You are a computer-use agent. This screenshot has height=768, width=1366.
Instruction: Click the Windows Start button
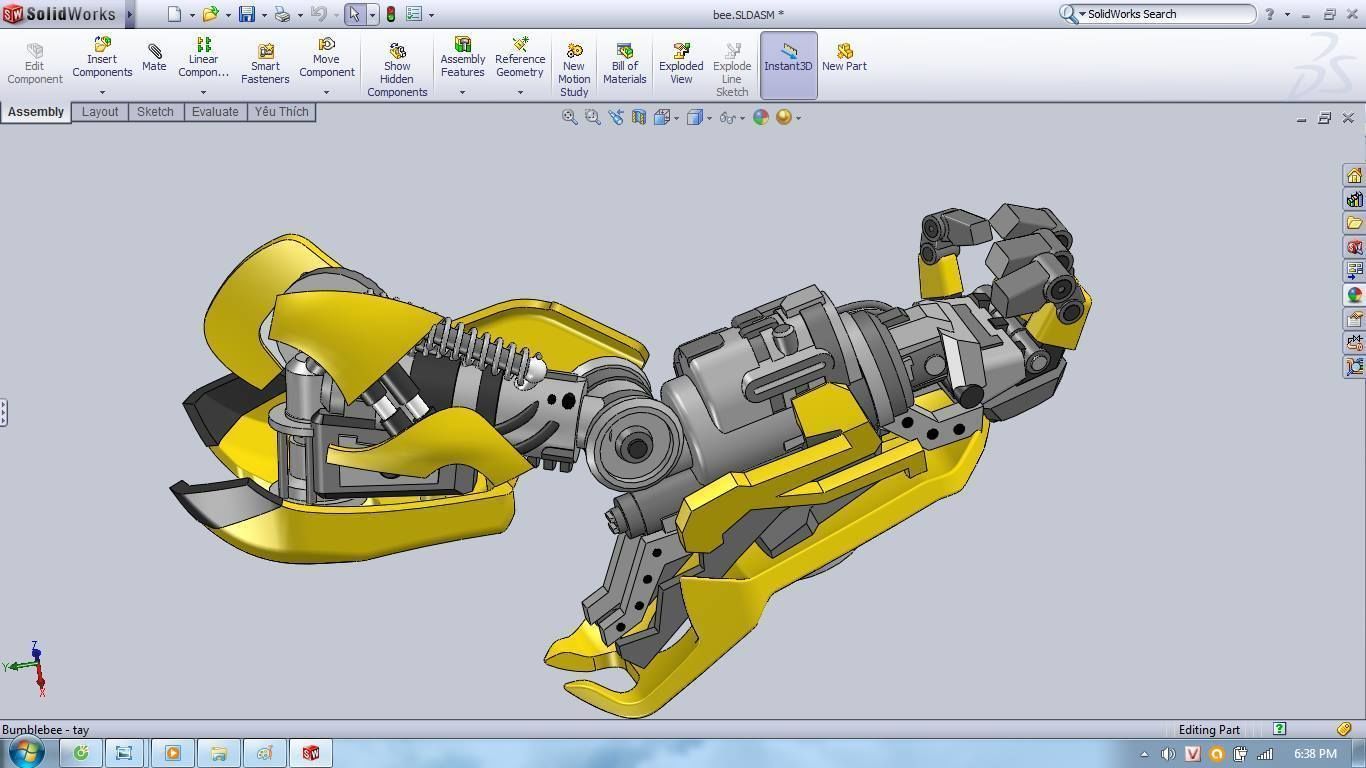[x=26, y=753]
